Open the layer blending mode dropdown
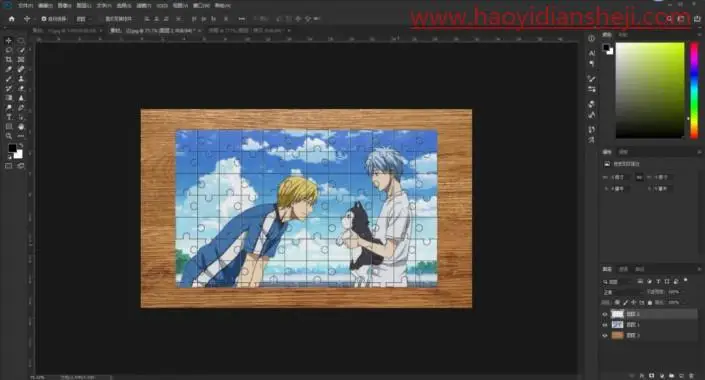Image resolution: width=705 pixels, height=380 pixels. click(x=622, y=292)
